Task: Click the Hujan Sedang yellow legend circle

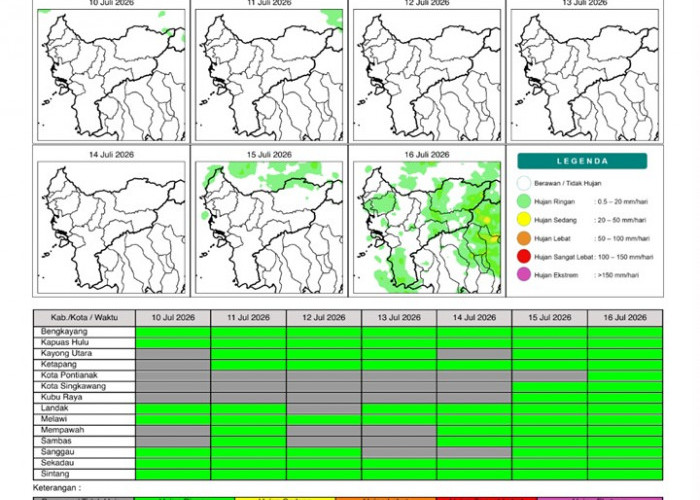Action: 524,220
